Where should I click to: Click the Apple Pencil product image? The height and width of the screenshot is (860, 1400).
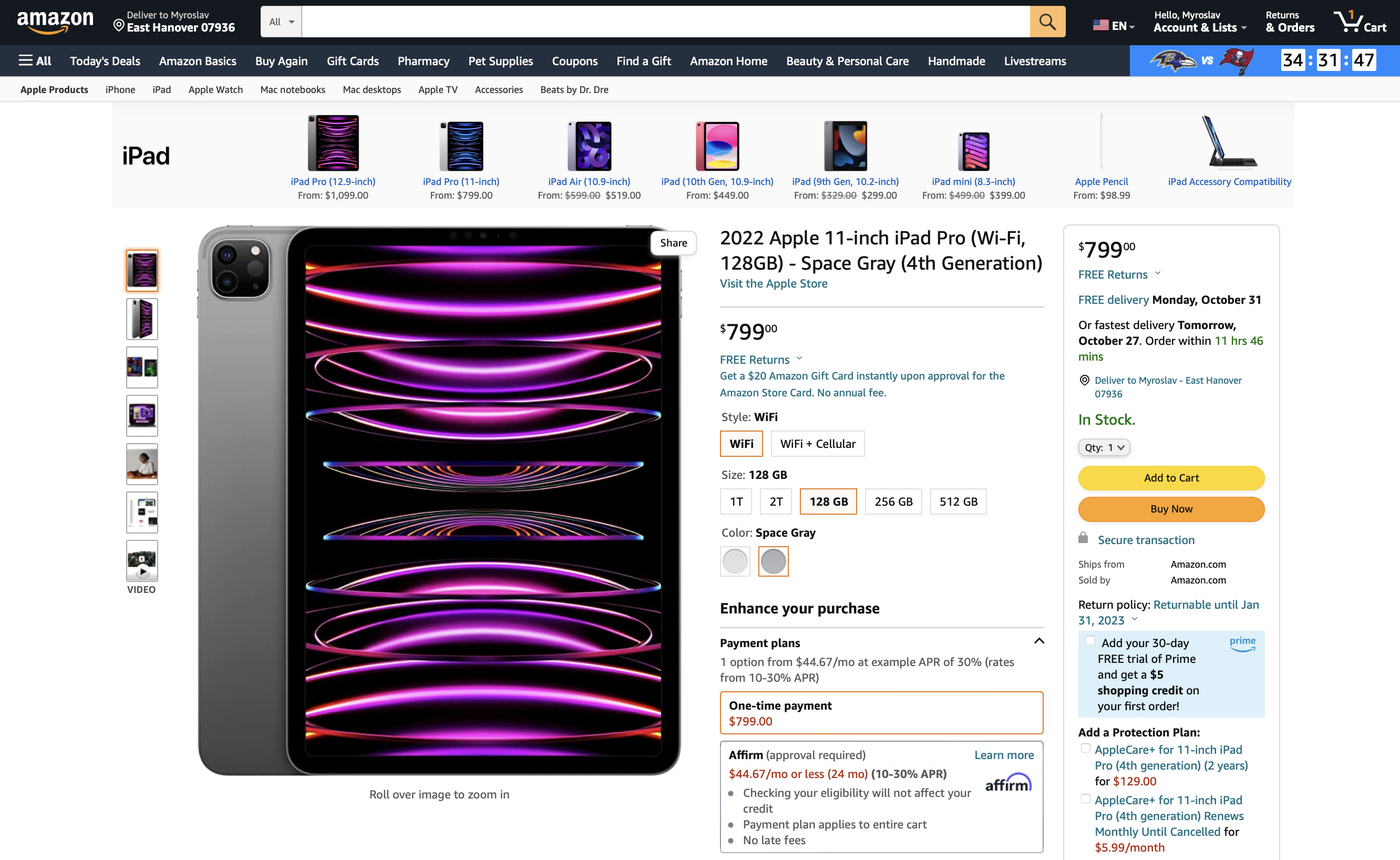pyautogui.click(x=1101, y=143)
